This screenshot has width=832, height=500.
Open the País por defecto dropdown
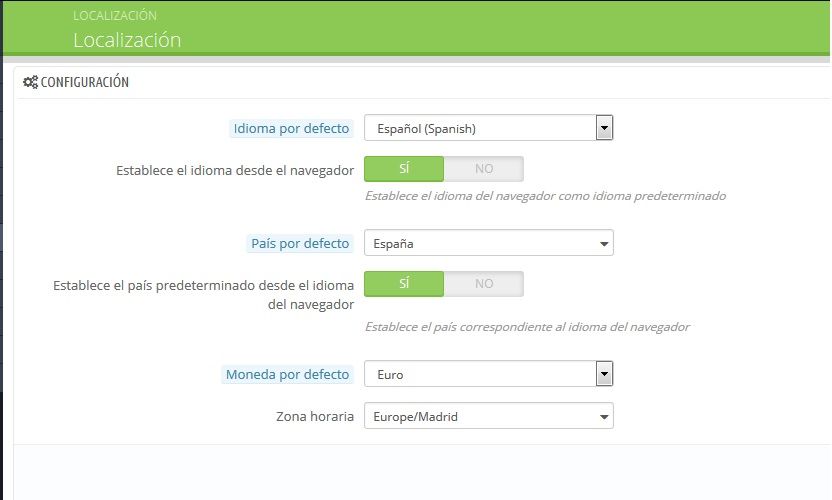tap(488, 243)
